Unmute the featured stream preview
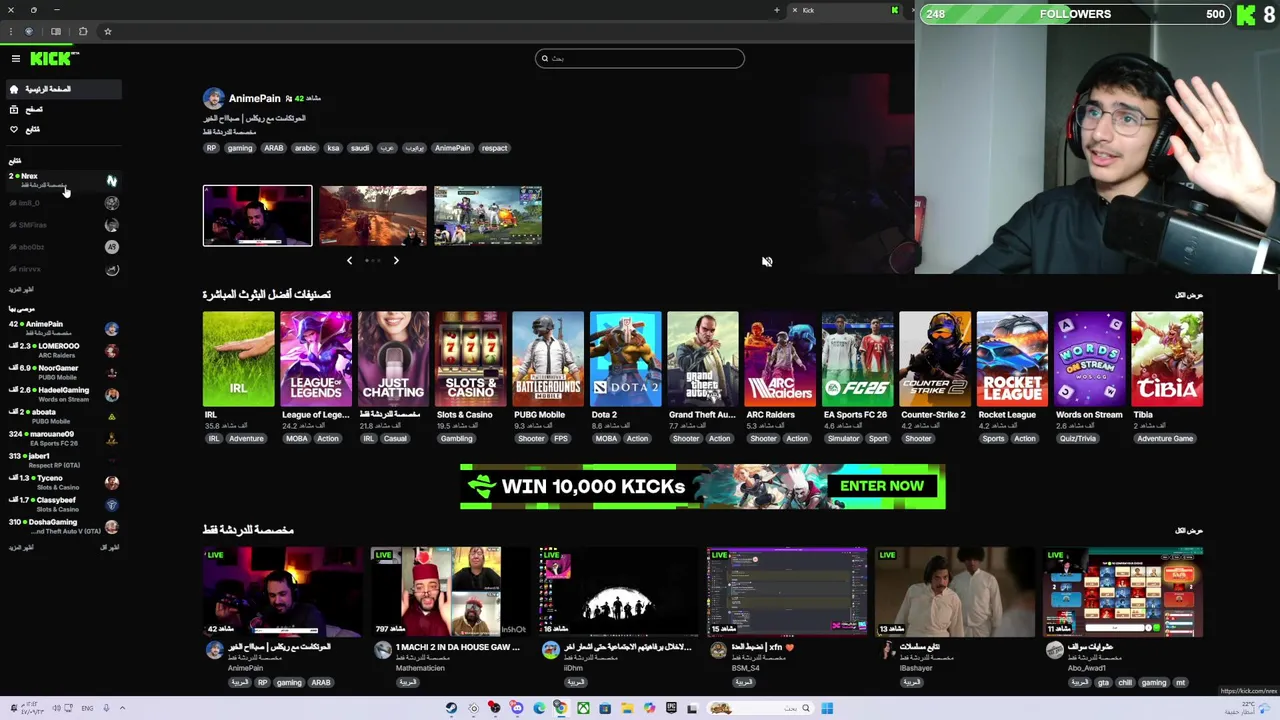This screenshot has height=720, width=1280. [767, 261]
